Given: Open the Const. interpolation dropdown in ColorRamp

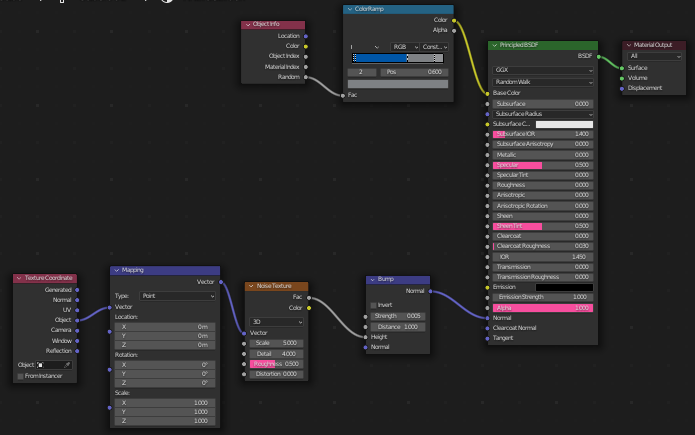Looking at the screenshot, I should click(x=434, y=47).
